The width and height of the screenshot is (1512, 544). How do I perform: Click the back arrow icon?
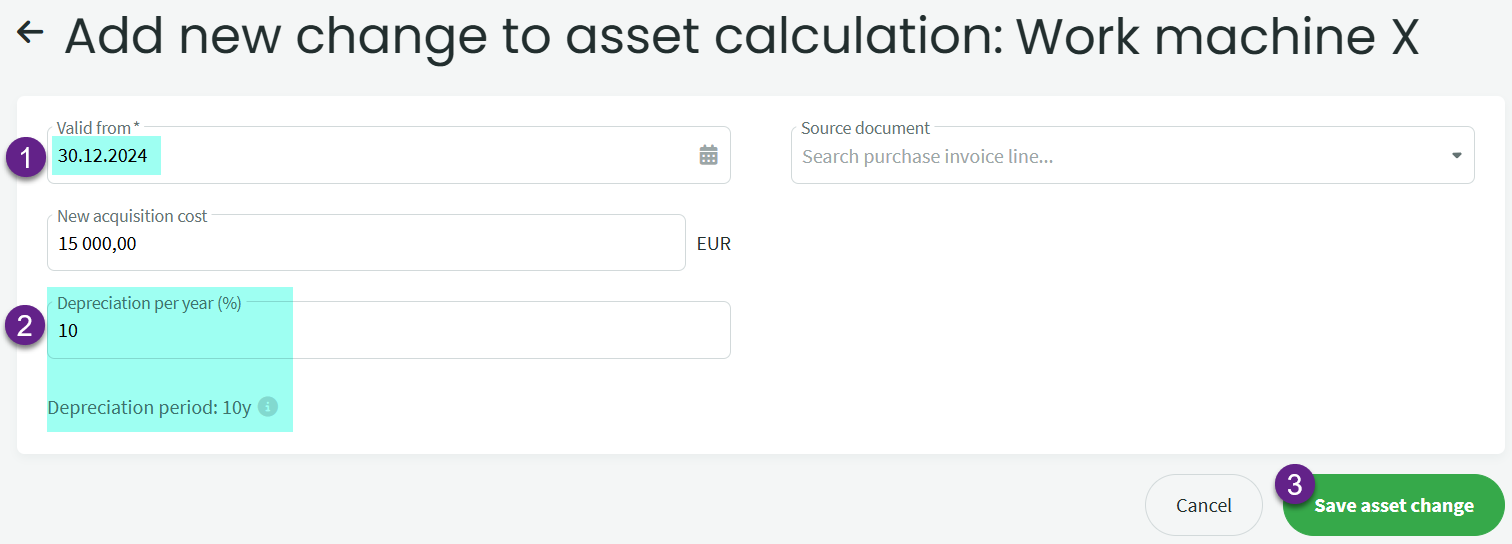pyautogui.click(x=30, y=33)
